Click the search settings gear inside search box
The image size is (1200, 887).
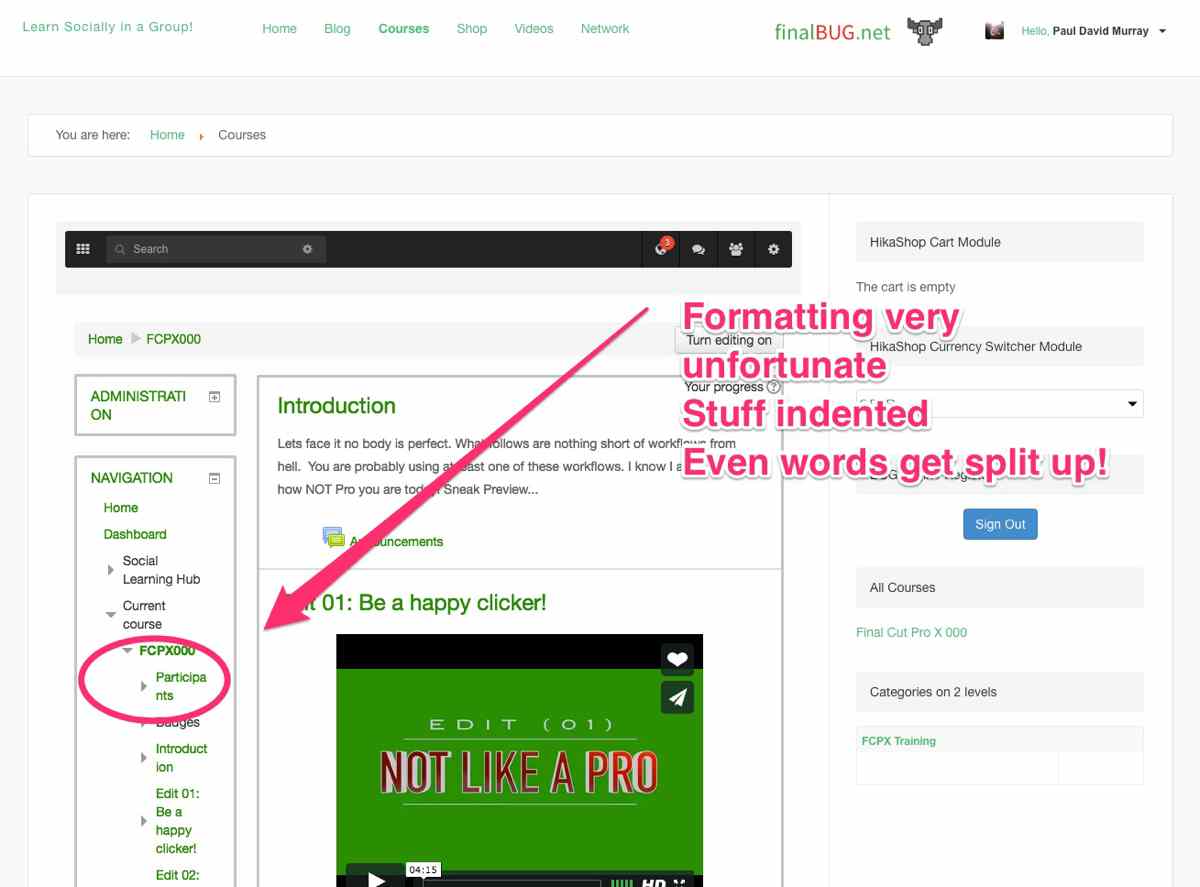307,249
